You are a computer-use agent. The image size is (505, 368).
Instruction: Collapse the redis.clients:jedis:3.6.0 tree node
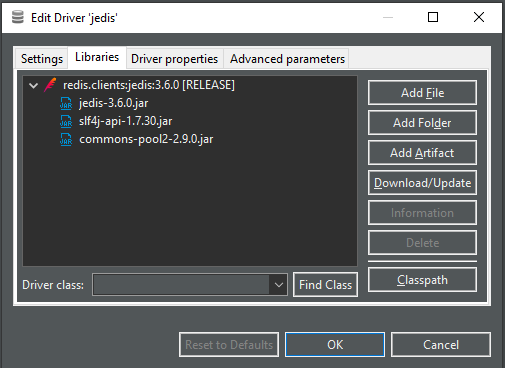(33, 85)
